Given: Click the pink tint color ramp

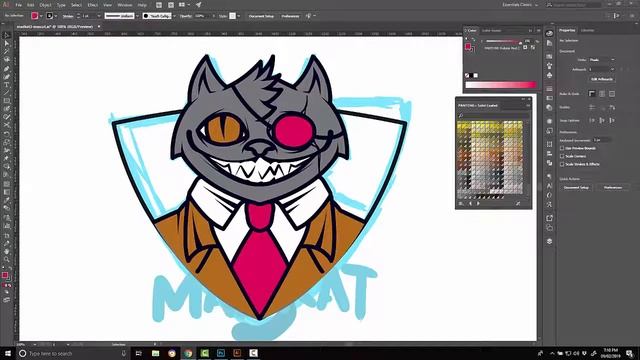Looking at the screenshot, I should click(501, 84).
